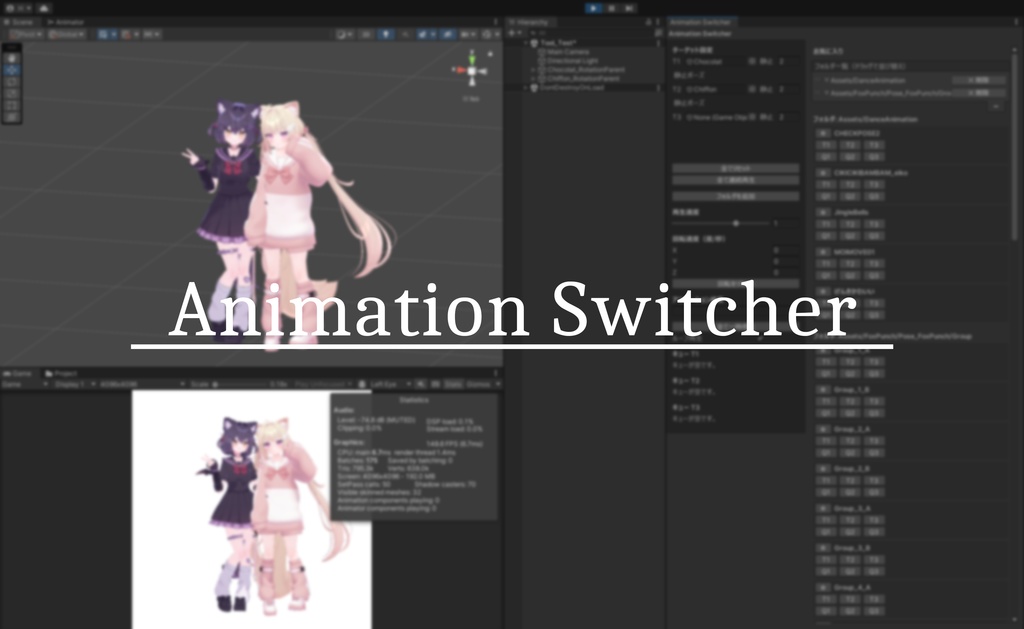1024x629 pixels.
Task: Select the Hand view tool
Action: [12, 58]
